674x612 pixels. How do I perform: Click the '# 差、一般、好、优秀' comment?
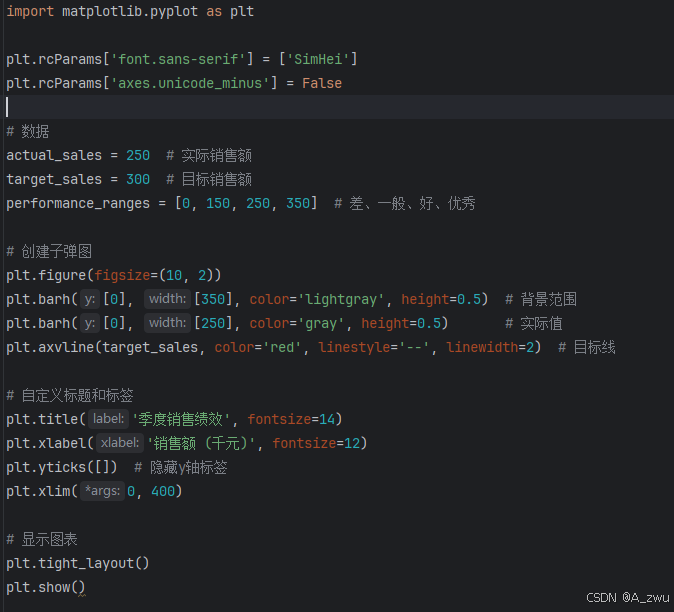coord(405,203)
